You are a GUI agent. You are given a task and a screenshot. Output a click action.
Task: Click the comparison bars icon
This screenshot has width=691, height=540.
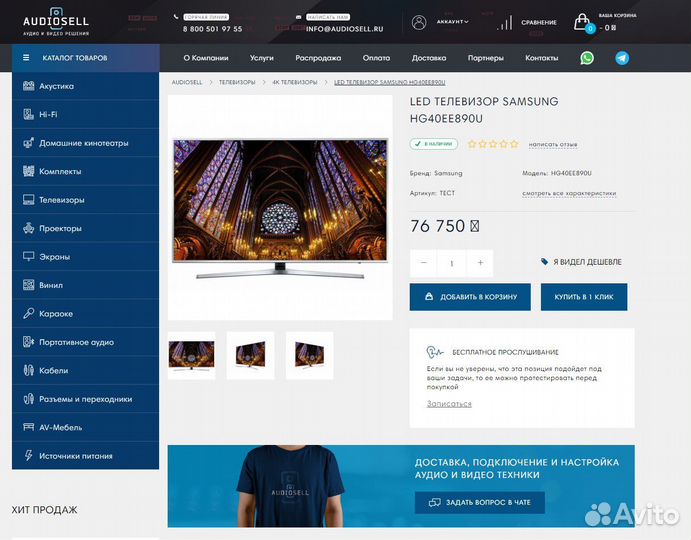point(506,22)
